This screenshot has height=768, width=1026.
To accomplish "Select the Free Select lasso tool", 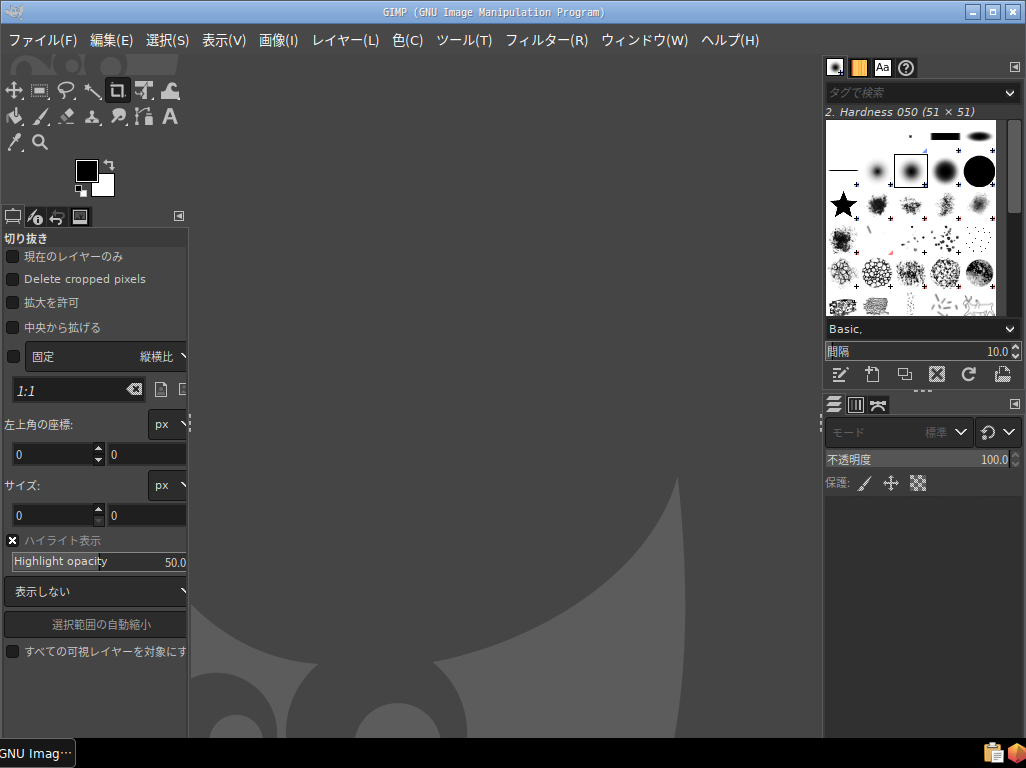I will pyautogui.click(x=65, y=90).
